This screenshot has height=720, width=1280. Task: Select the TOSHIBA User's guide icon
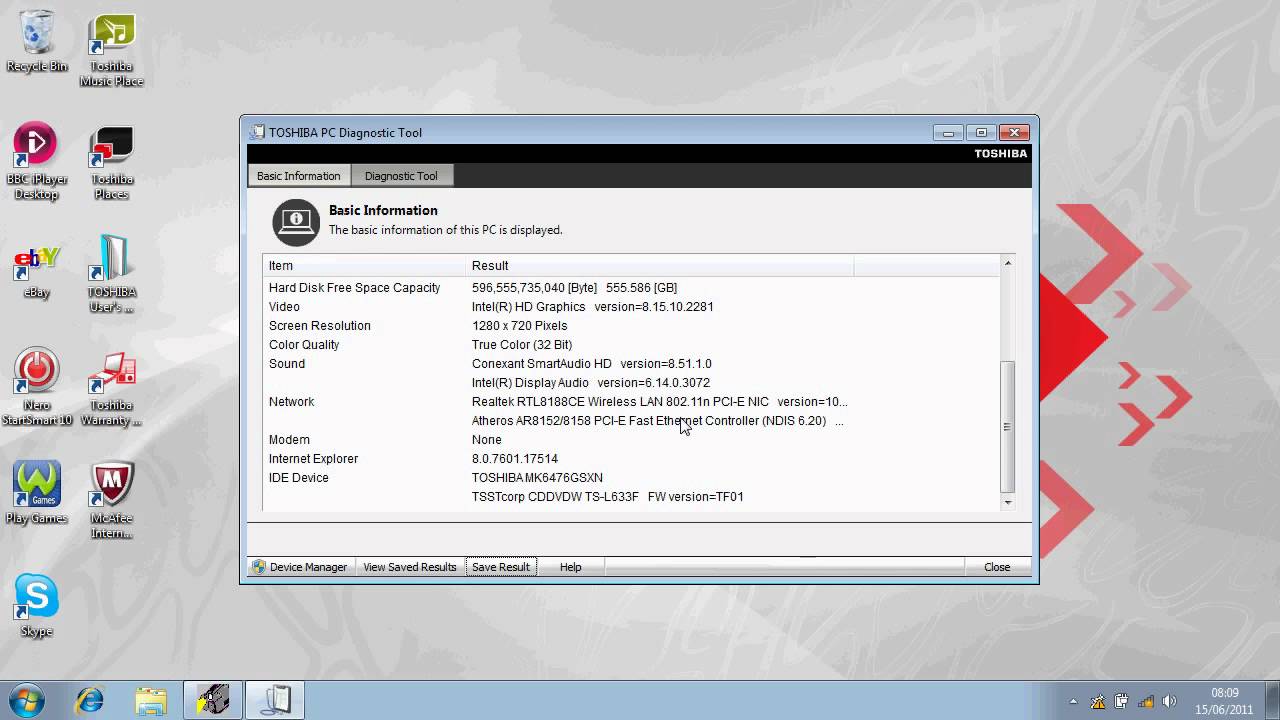click(x=111, y=274)
